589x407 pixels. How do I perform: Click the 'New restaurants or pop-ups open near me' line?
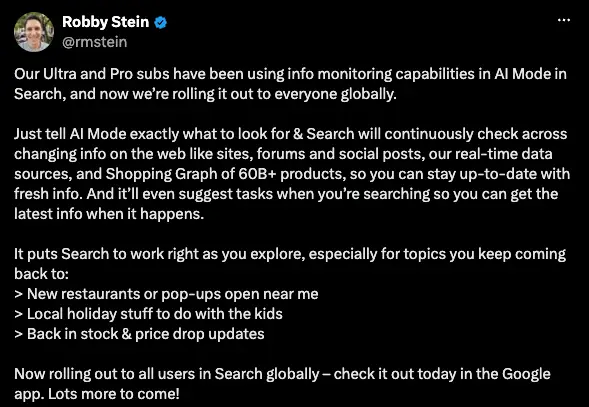click(x=166, y=294)
